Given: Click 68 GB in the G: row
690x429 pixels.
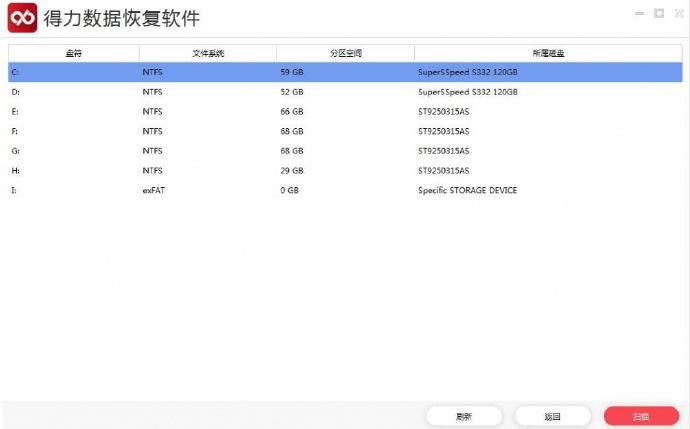Looking at the screenshot, I should pyautogui.click(x=292, y=151).
